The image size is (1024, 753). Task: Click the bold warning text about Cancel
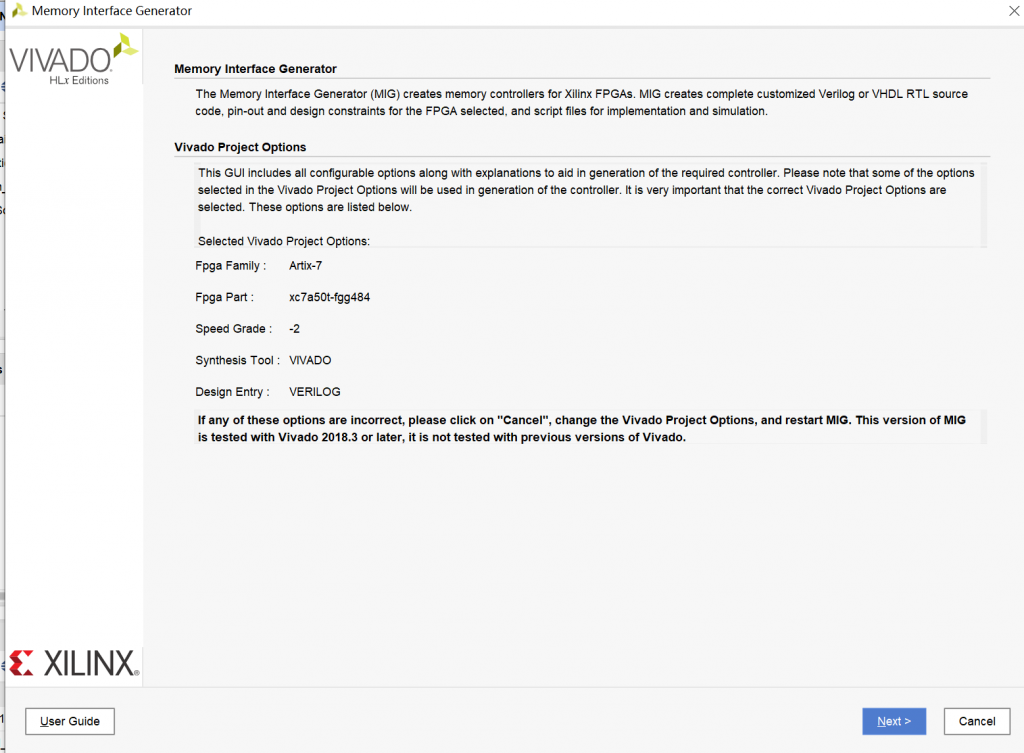tap(581, 429)
